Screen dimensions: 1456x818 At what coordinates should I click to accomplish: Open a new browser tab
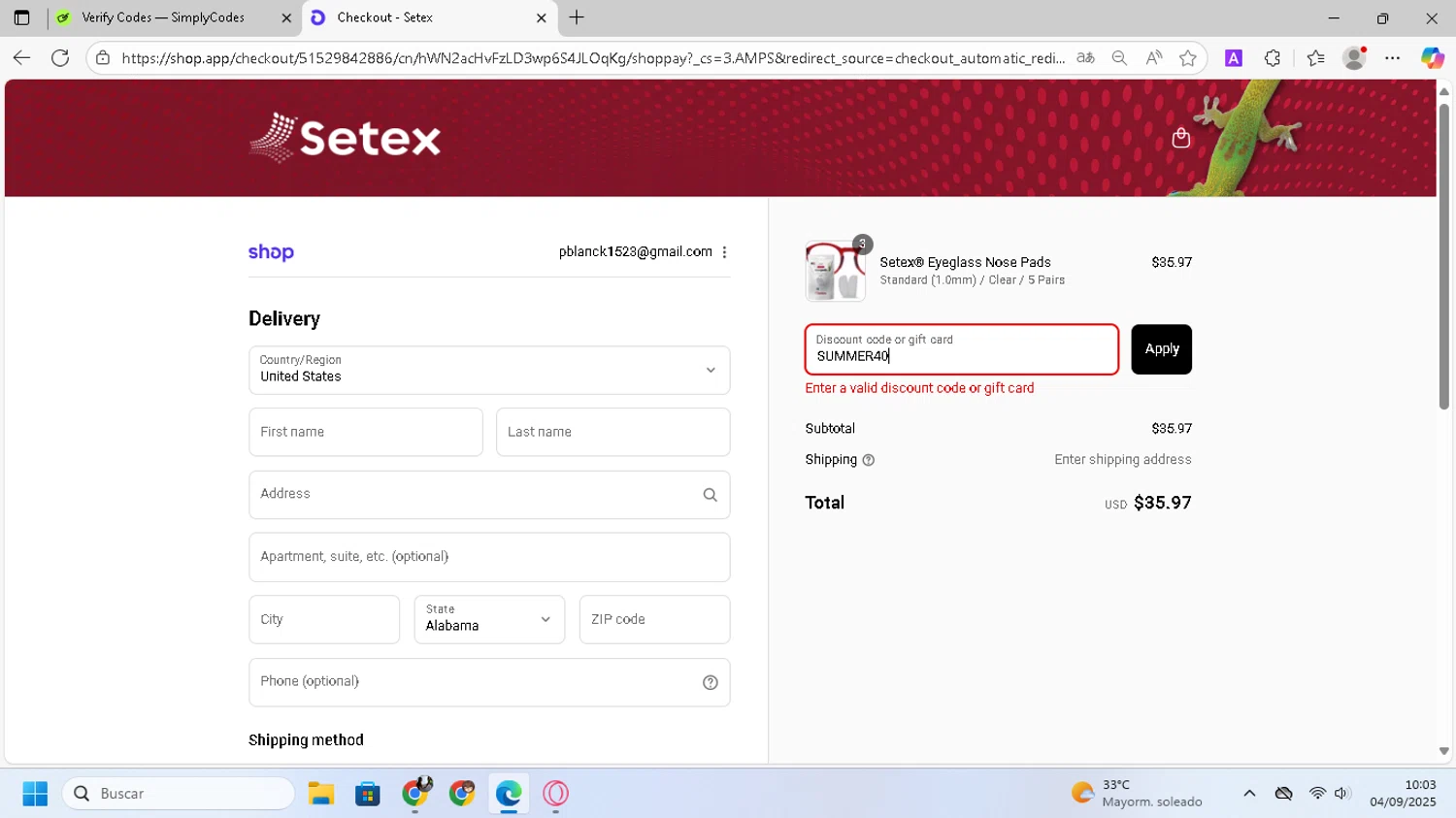(577, 17)
